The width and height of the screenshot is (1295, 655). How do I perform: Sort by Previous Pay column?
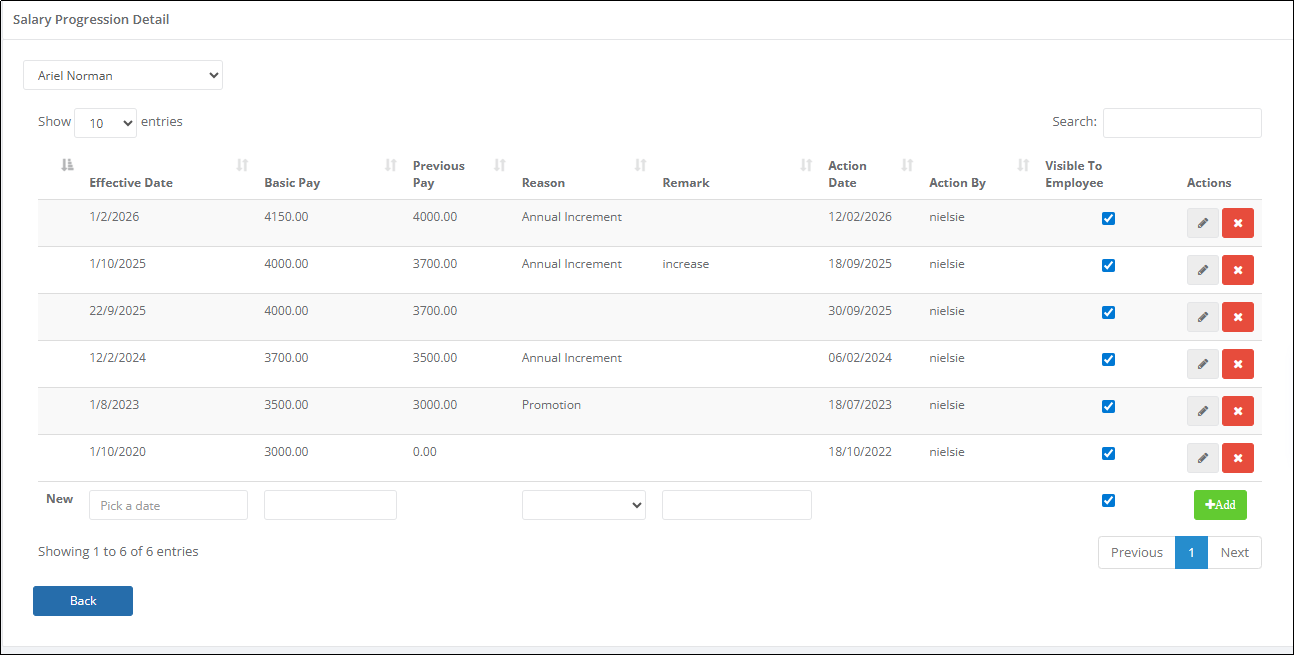pyautogui.click(x=459, y=174)
